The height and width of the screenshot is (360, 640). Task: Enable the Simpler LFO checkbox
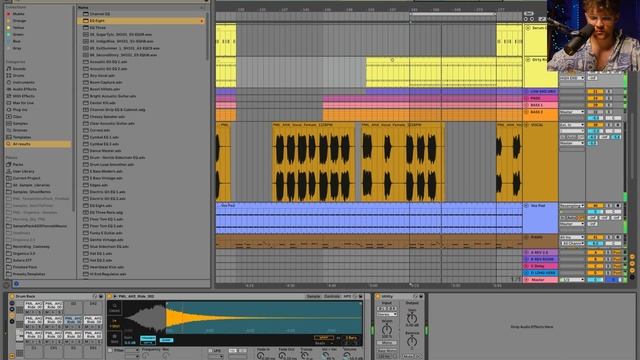click(210, 351)
